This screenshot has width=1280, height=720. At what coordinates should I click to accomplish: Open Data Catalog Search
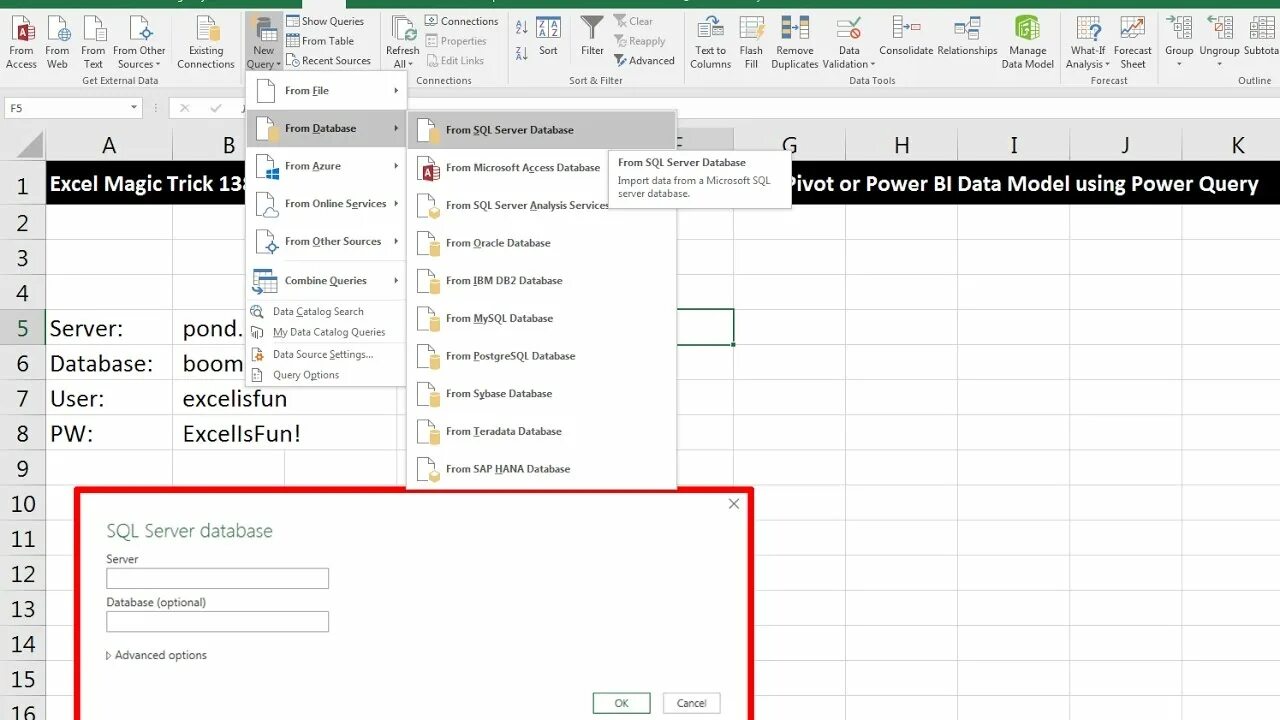[x=318, y=311]
